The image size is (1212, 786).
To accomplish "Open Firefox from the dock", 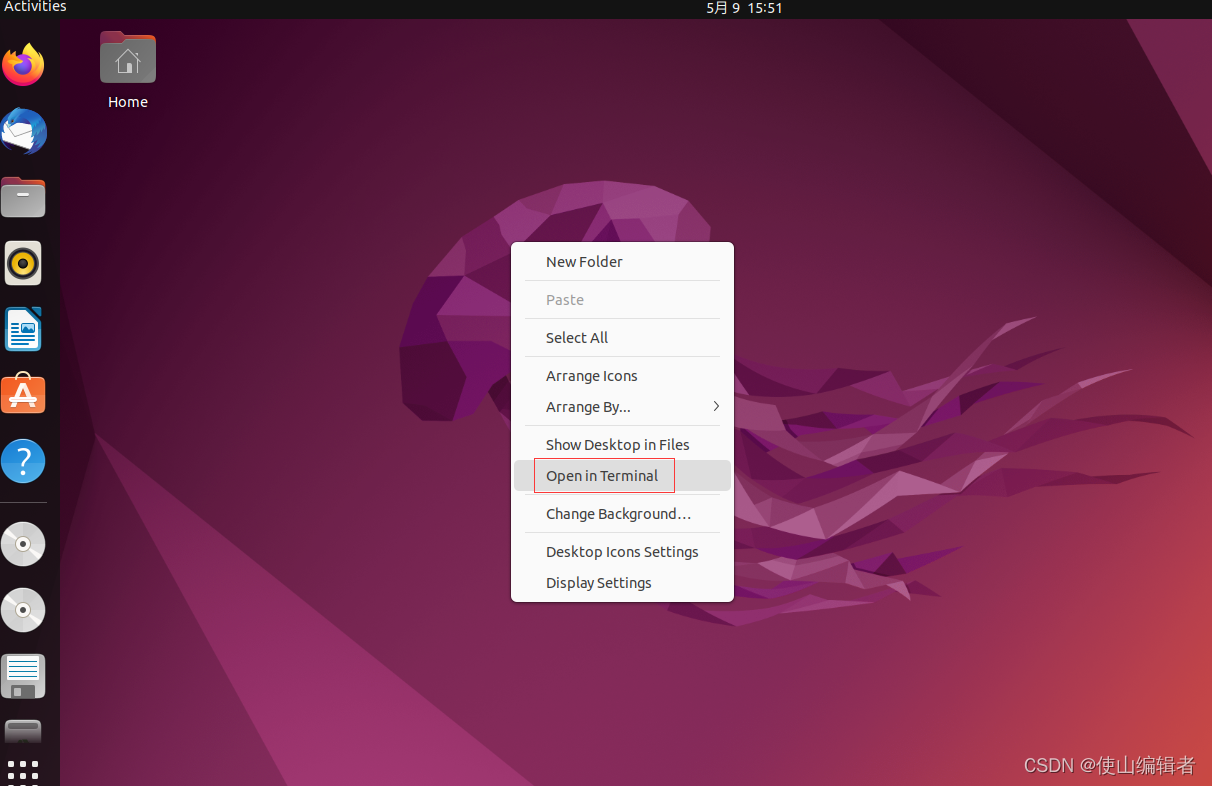I will pos(23,66).
